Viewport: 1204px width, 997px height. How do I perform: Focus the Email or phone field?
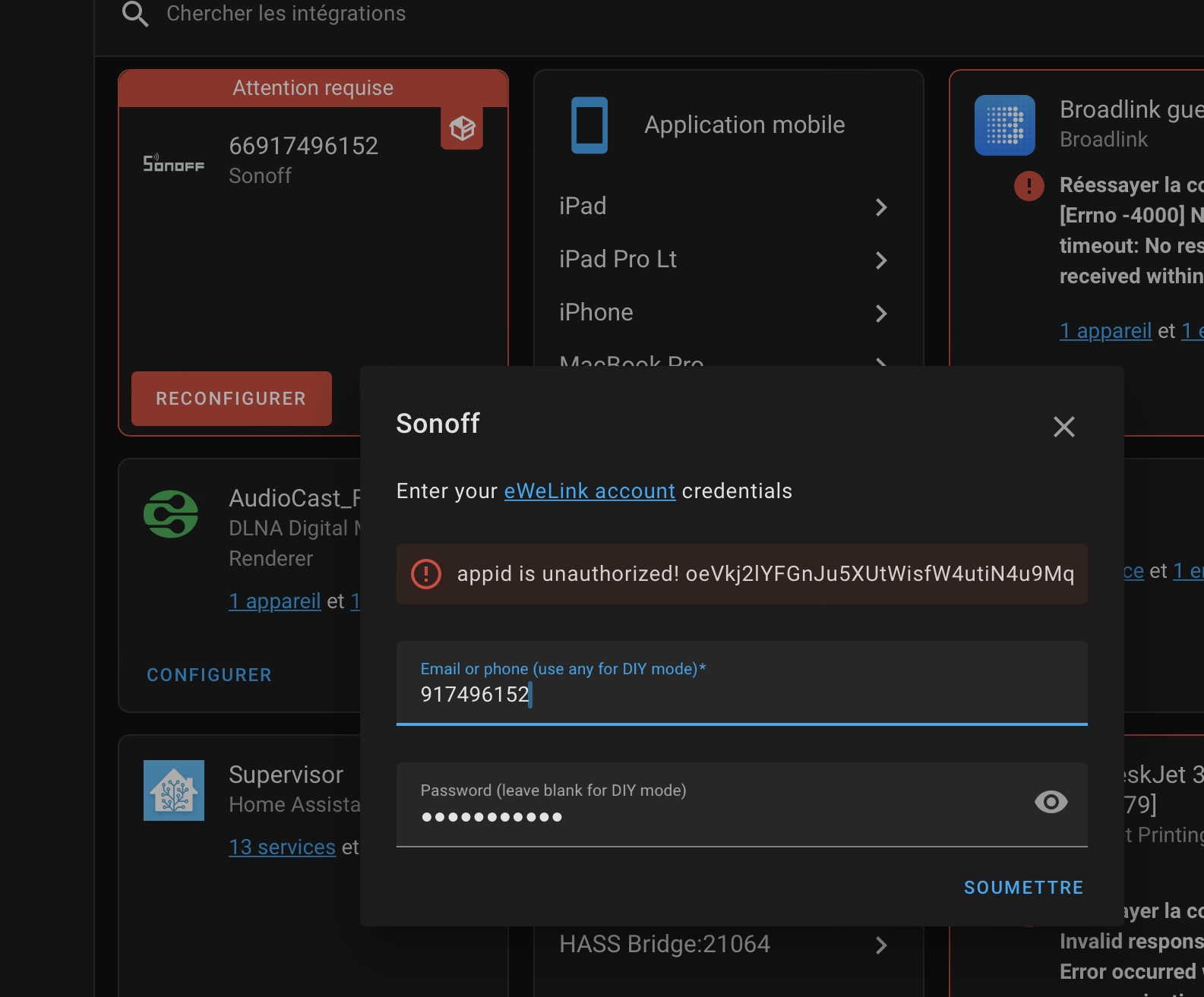click(x=742, y=683)
